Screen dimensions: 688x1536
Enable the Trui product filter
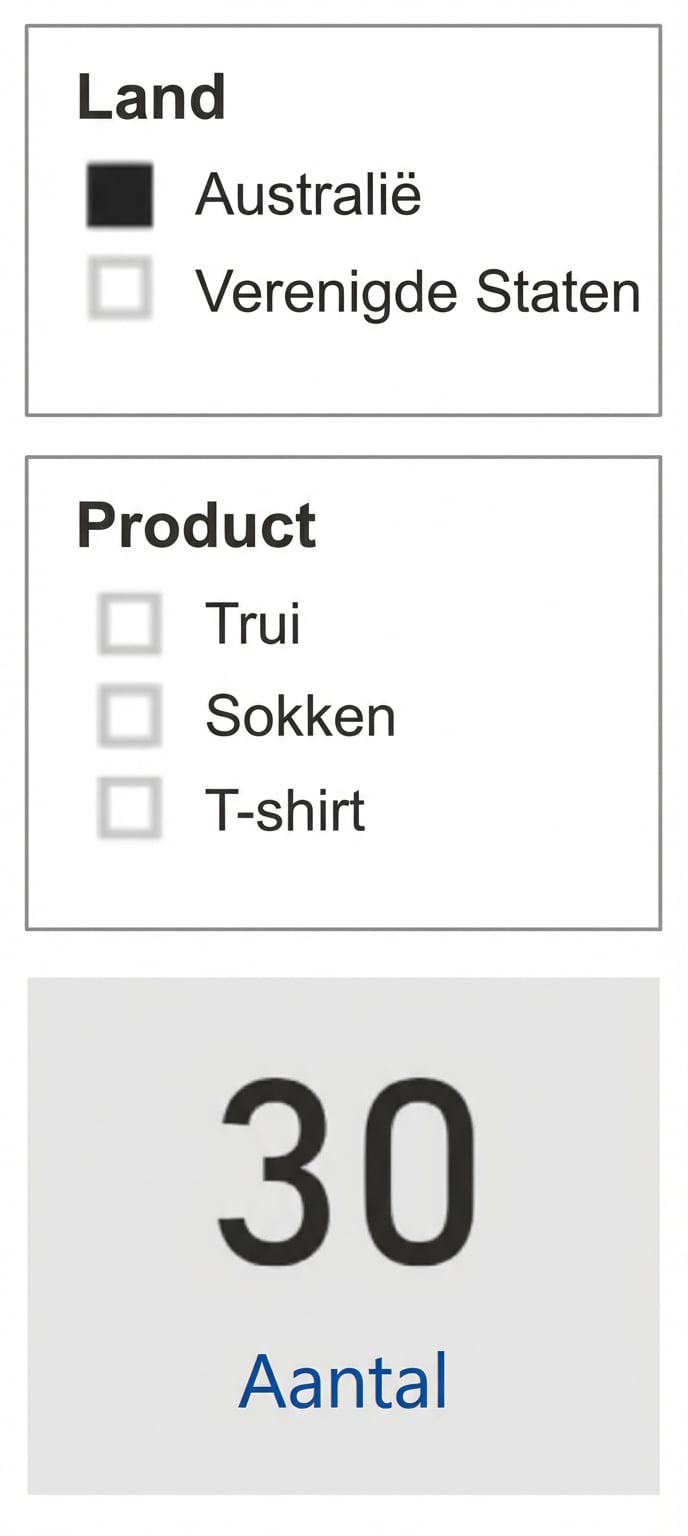(130, 623)
